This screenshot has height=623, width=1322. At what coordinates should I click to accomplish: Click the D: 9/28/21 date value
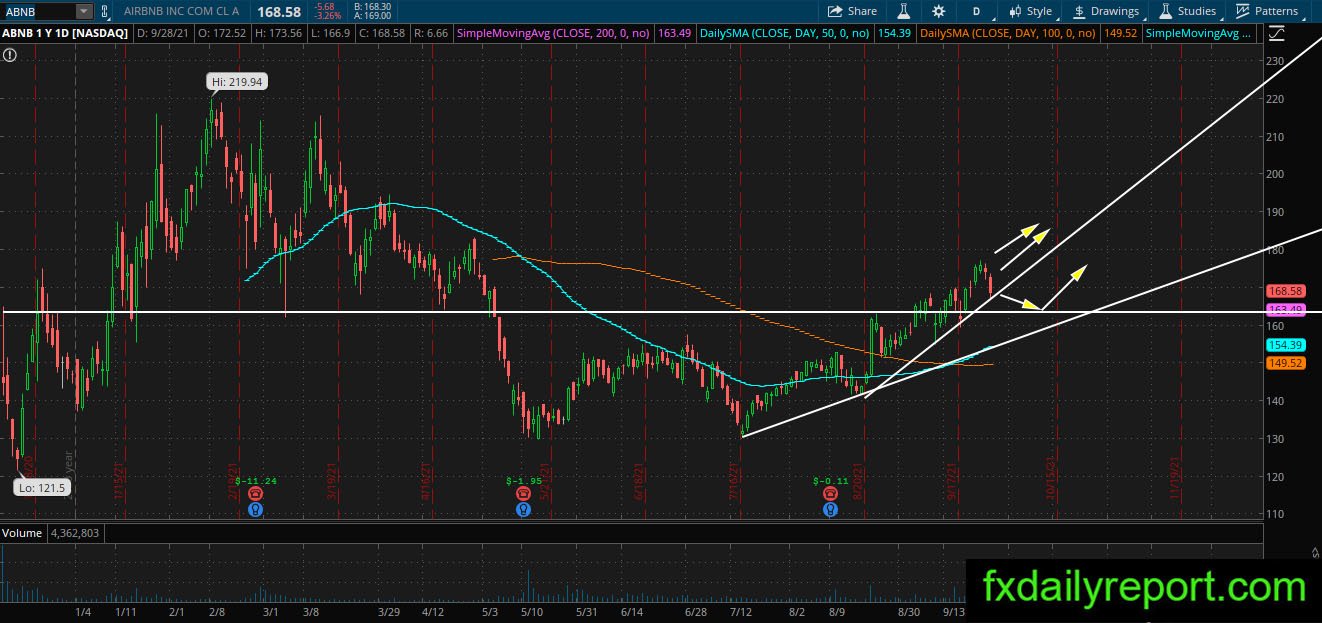[162, 33]
